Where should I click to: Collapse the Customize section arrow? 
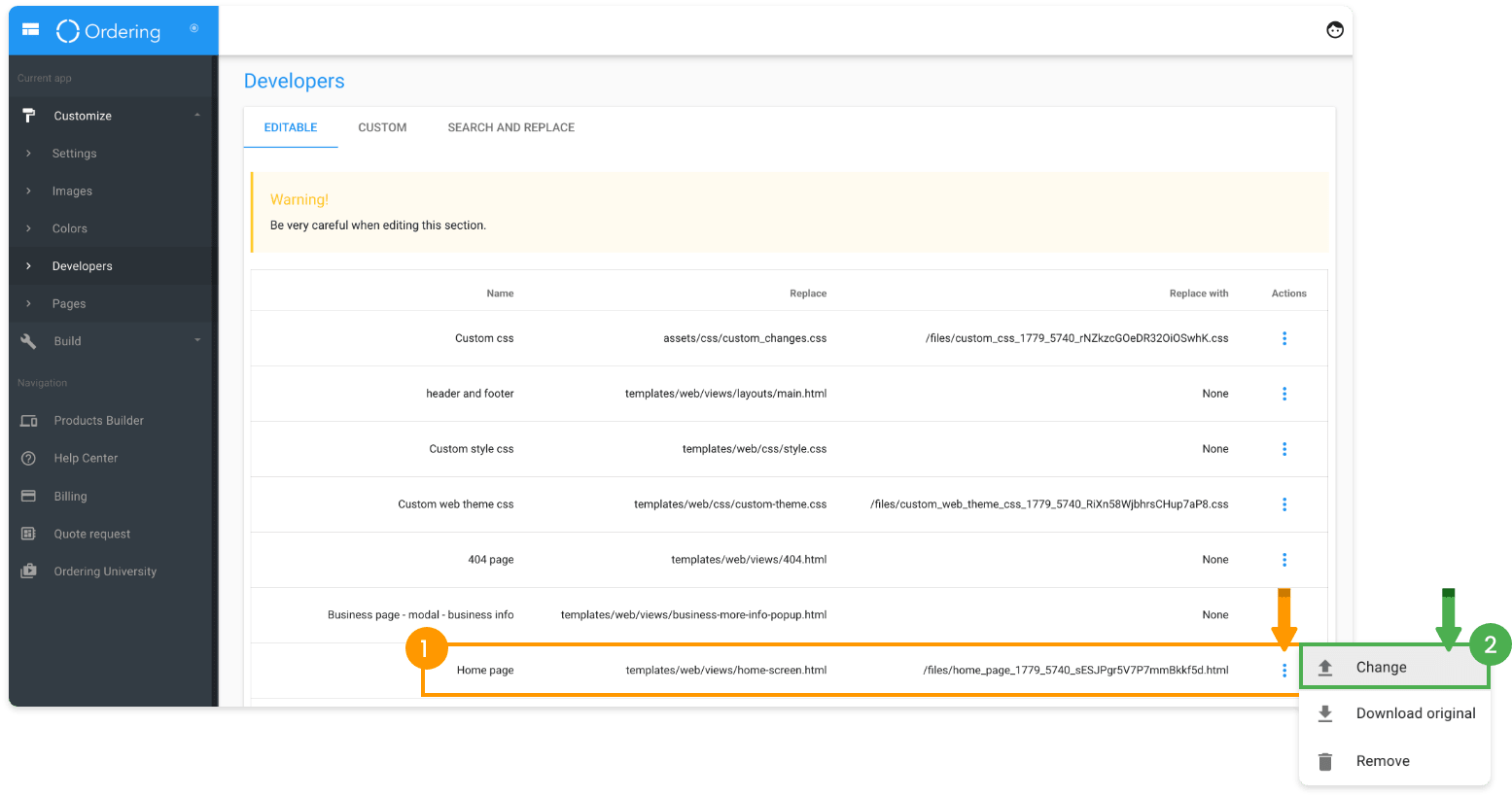tap(197, 116)
